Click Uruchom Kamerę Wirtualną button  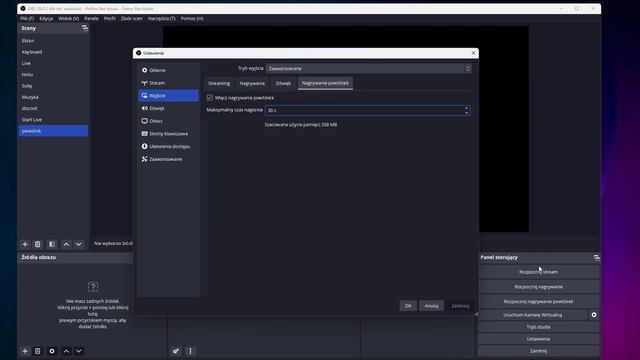[x=533, y=315]
